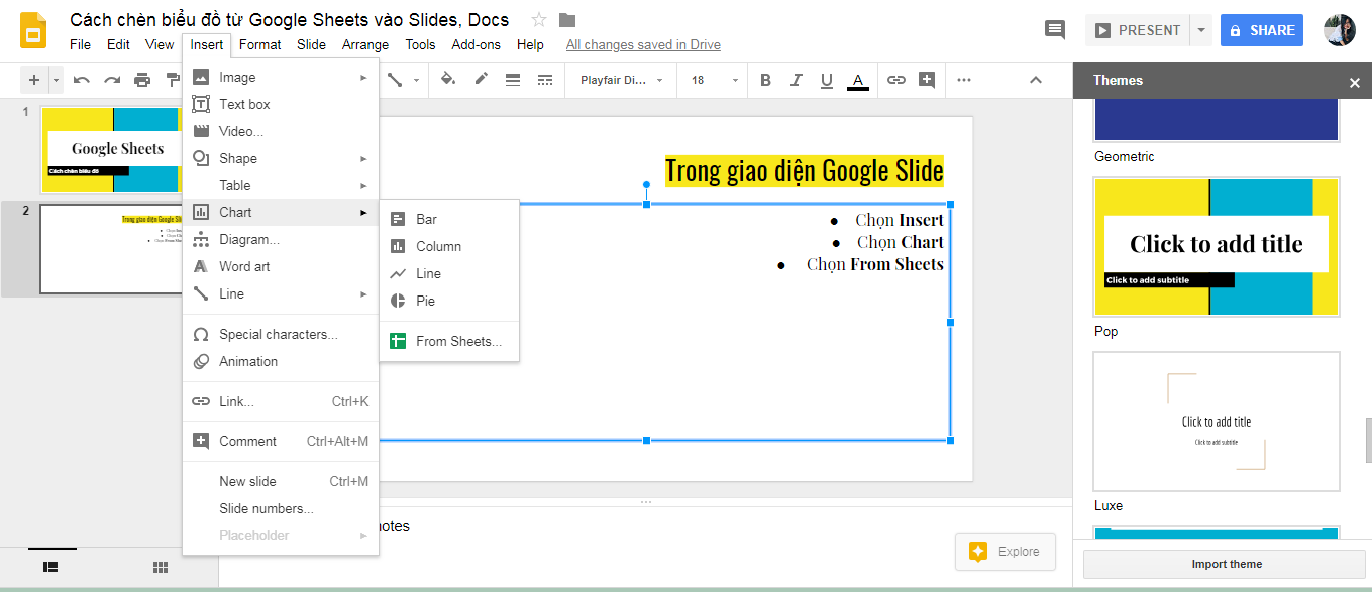Screen dimensions: 1372x592
Task: Insert a Line chart
Action: (450, 273)
